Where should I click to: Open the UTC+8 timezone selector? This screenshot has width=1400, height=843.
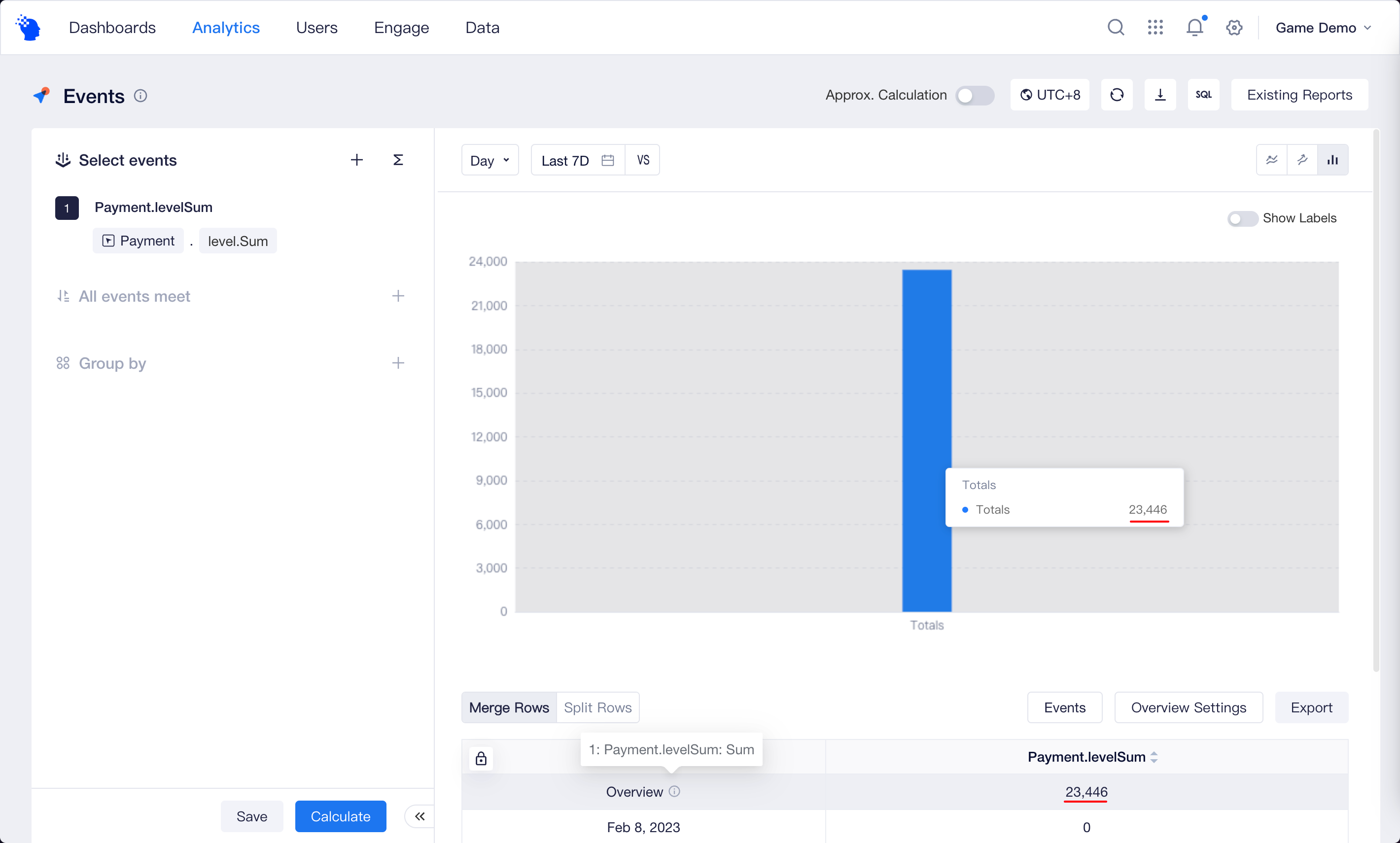[x=1050, y=95]
